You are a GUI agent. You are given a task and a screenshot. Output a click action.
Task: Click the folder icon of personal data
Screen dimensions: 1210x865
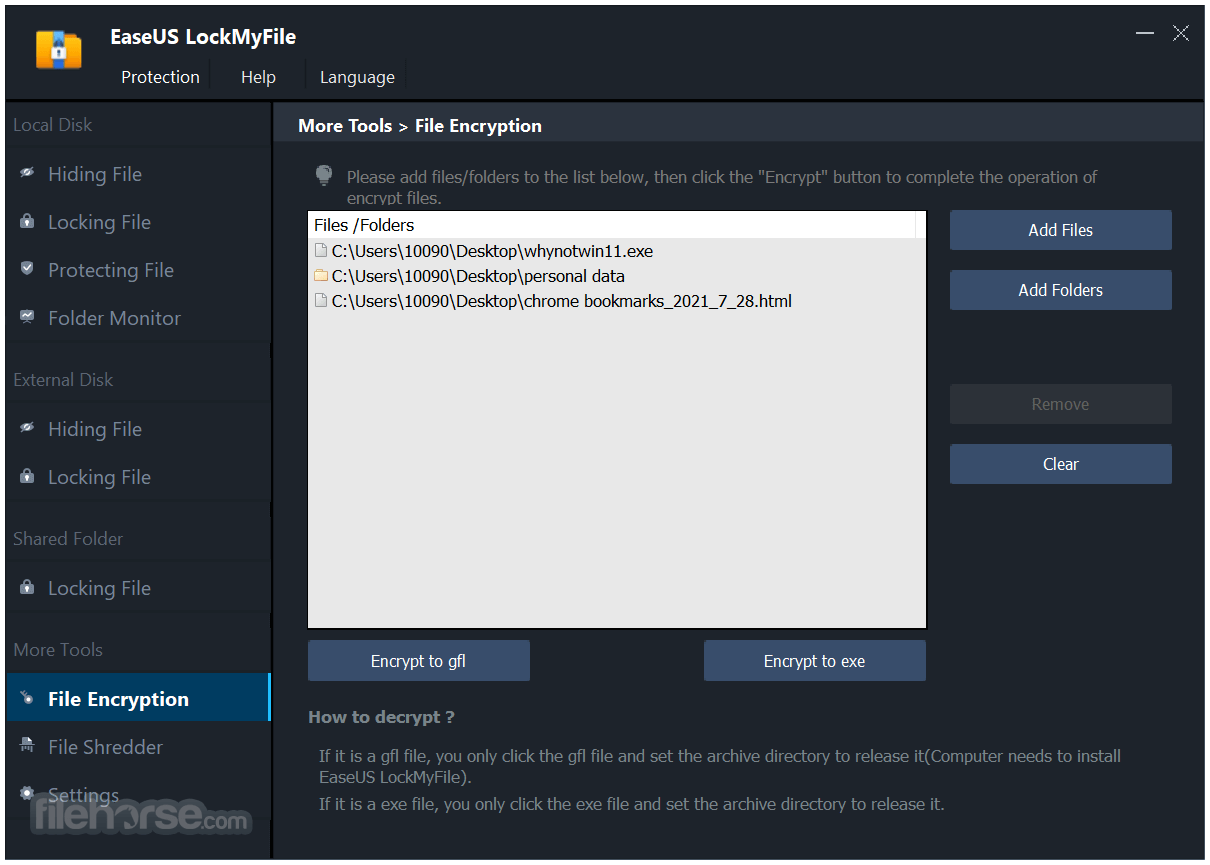[321, 276]
